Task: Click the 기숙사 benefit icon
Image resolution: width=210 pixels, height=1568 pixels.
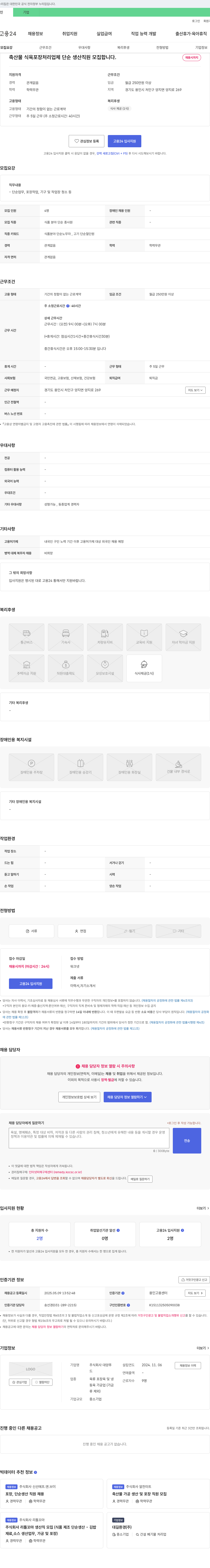Action: coord(66,637)
